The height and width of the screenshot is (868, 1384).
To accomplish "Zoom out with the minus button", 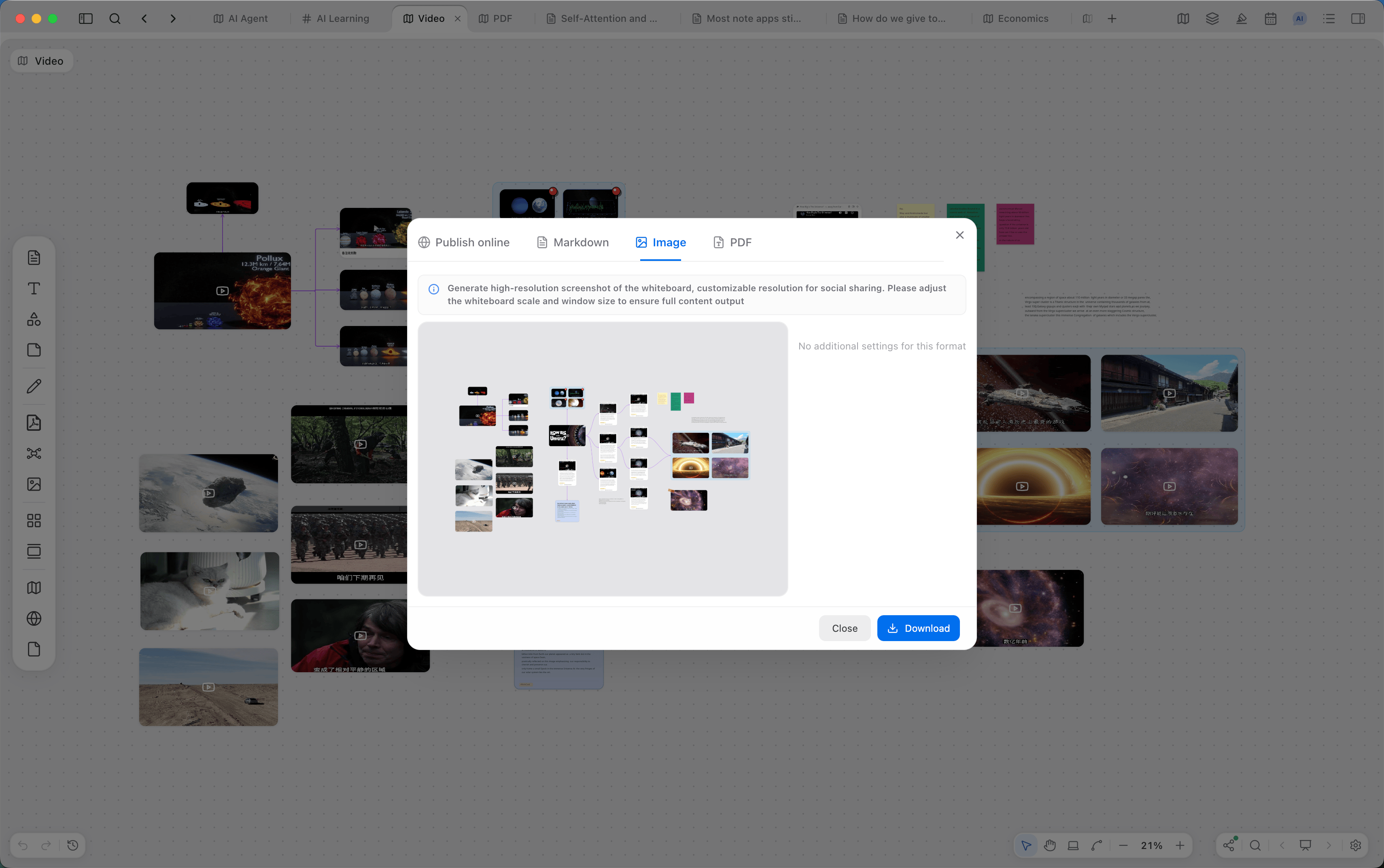I will click(1123, 845).
